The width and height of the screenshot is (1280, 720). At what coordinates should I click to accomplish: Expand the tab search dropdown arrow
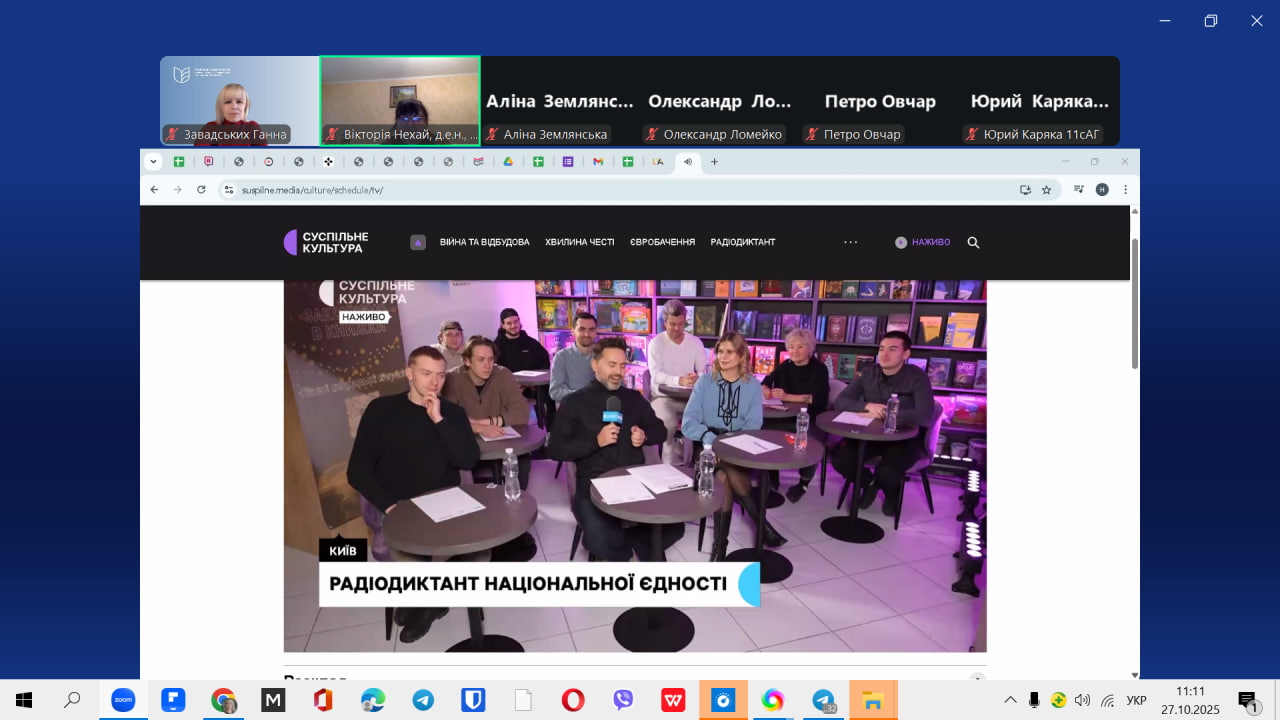[153, 162]
